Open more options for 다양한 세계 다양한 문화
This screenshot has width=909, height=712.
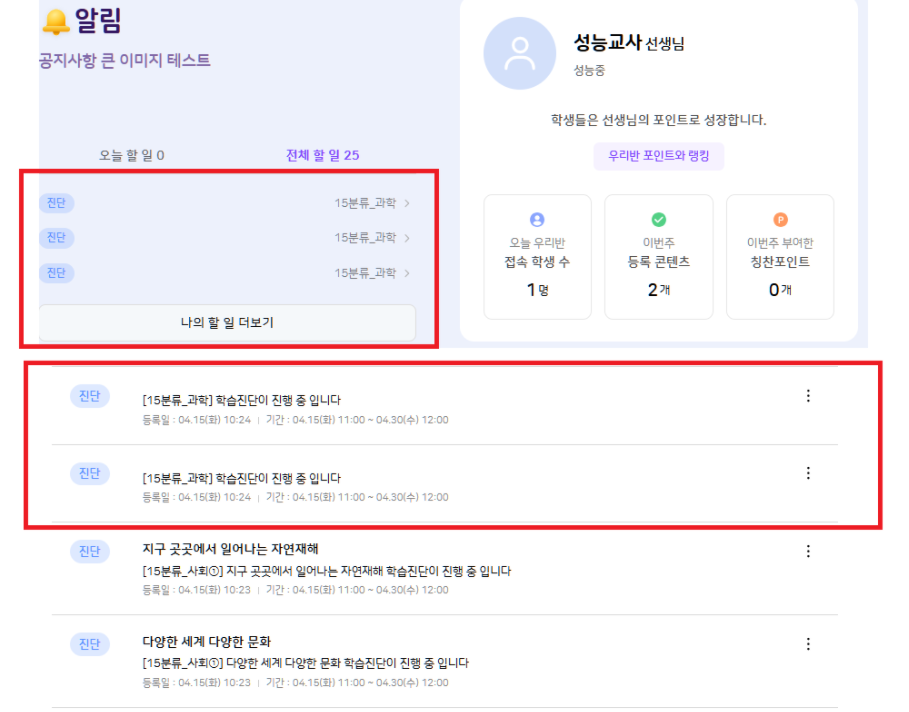click(808, 644)
